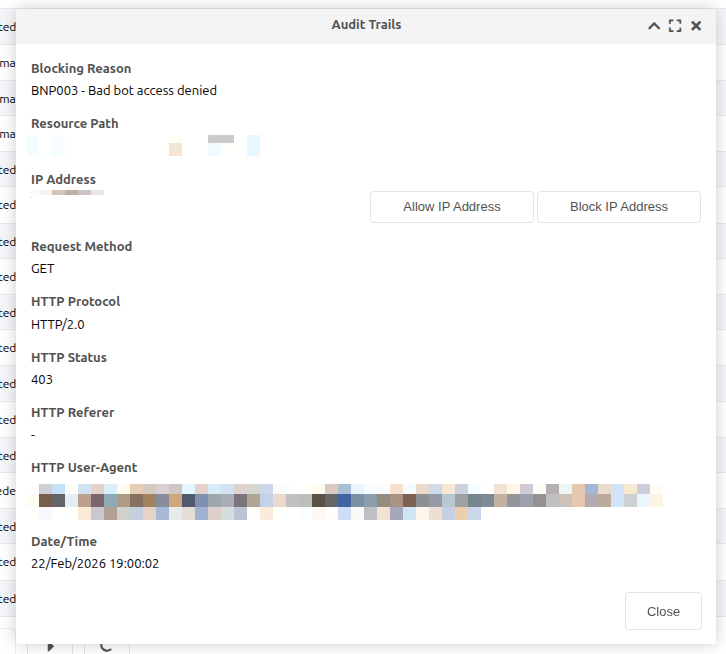The image size is (726, 654).
Task: Click the Close button at dialog bottom
Action: [x=663, y=611]
